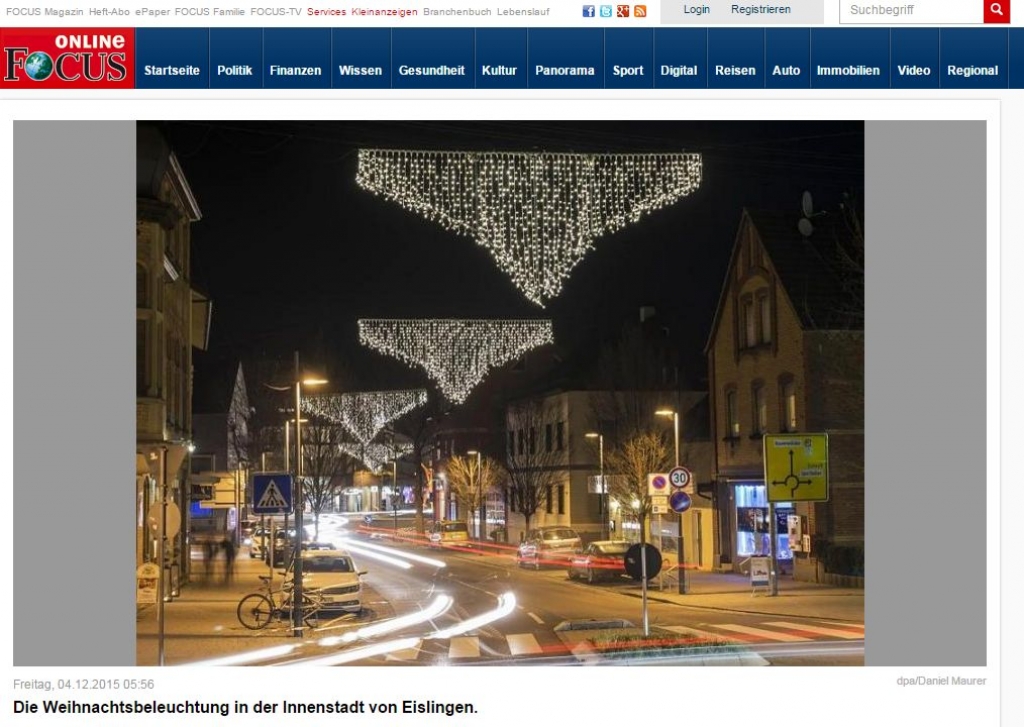Navigate to the Panorama section
The width and height of the screenshot is (1024, 727).
564,70
